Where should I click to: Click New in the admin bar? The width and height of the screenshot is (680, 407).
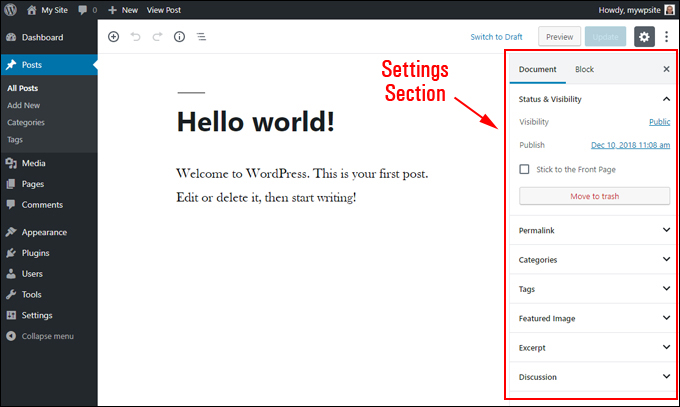(x=123, y=10)
